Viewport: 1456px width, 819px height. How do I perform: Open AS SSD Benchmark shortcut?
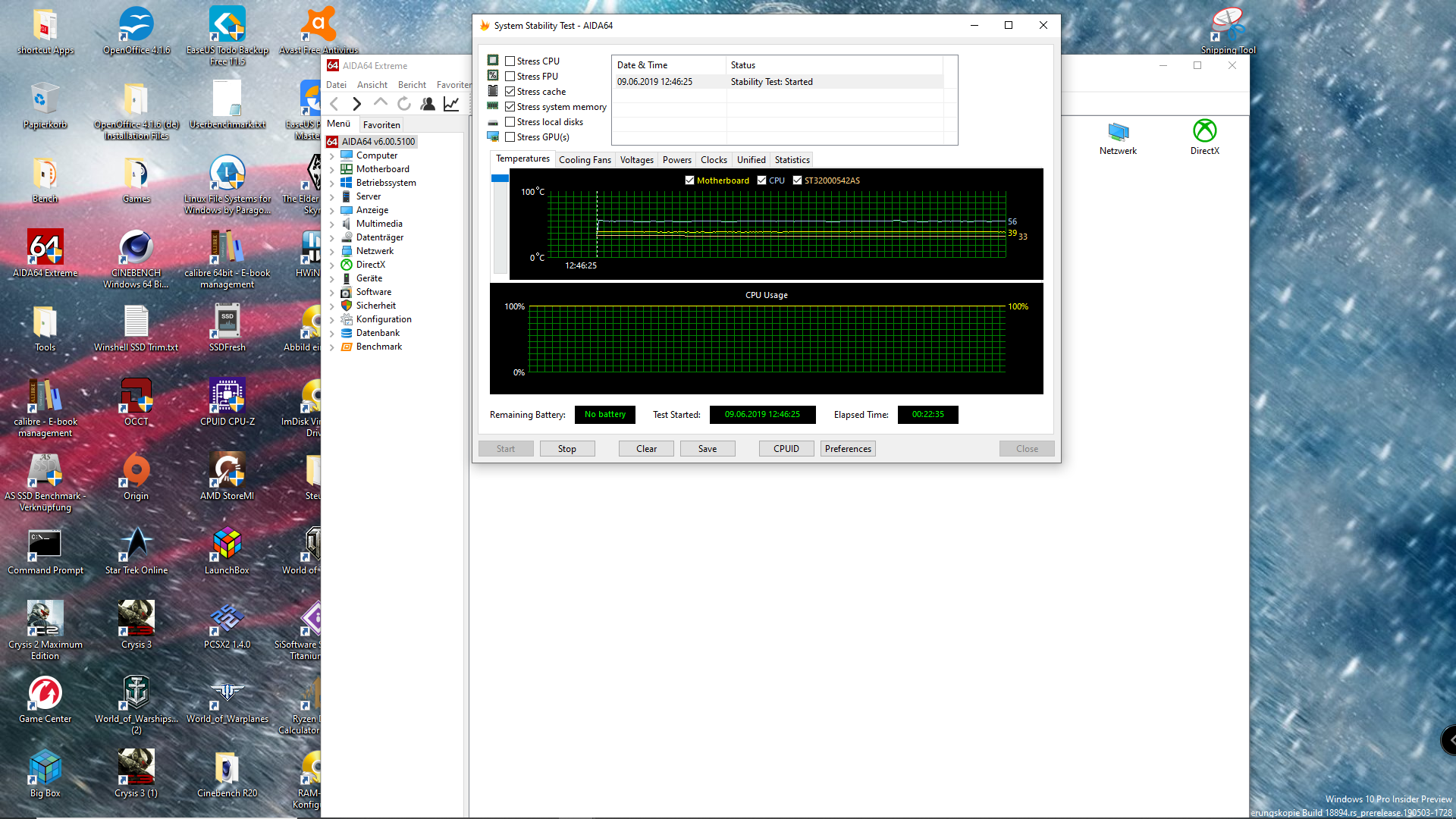point(45,482)
